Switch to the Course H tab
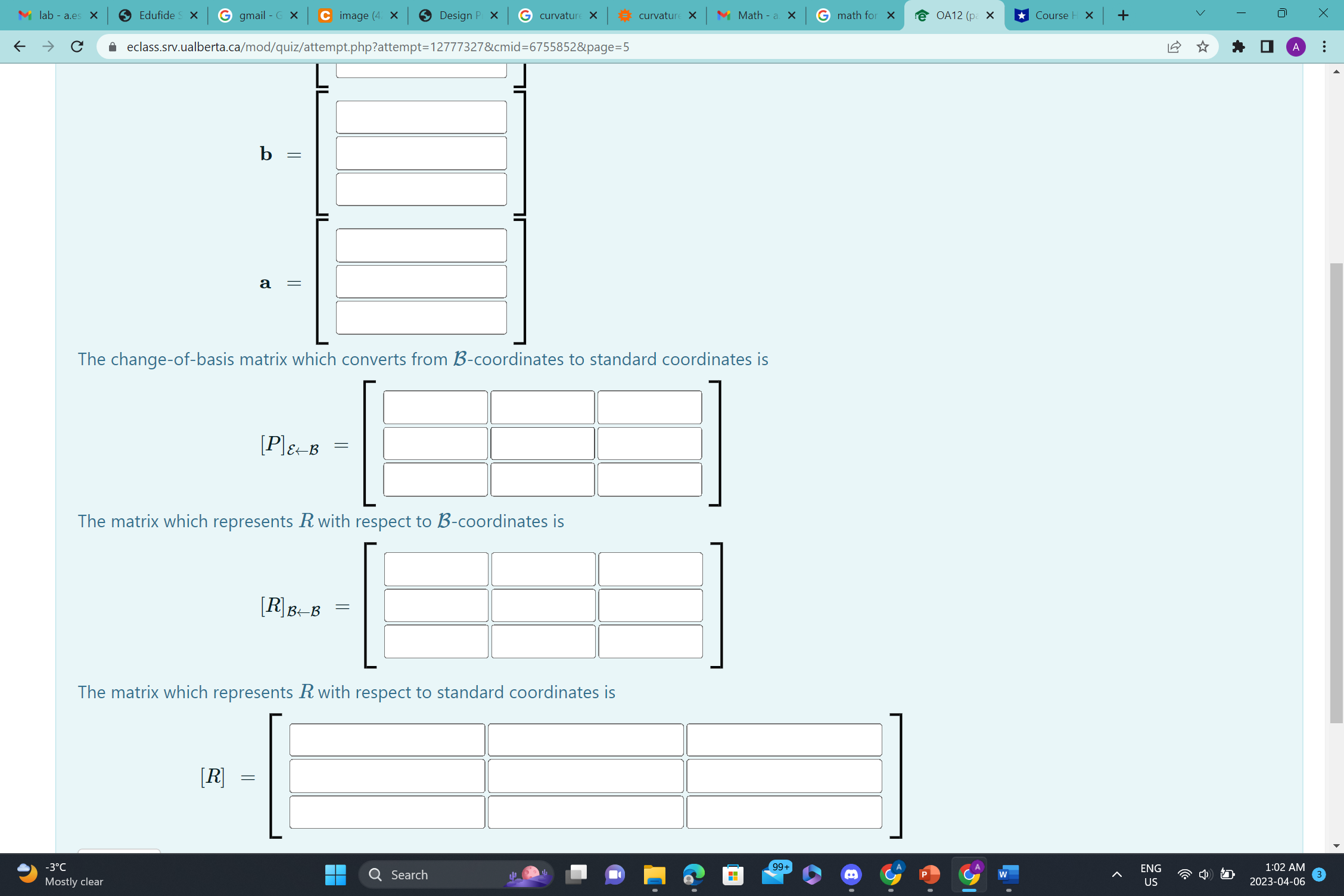 1051,15
